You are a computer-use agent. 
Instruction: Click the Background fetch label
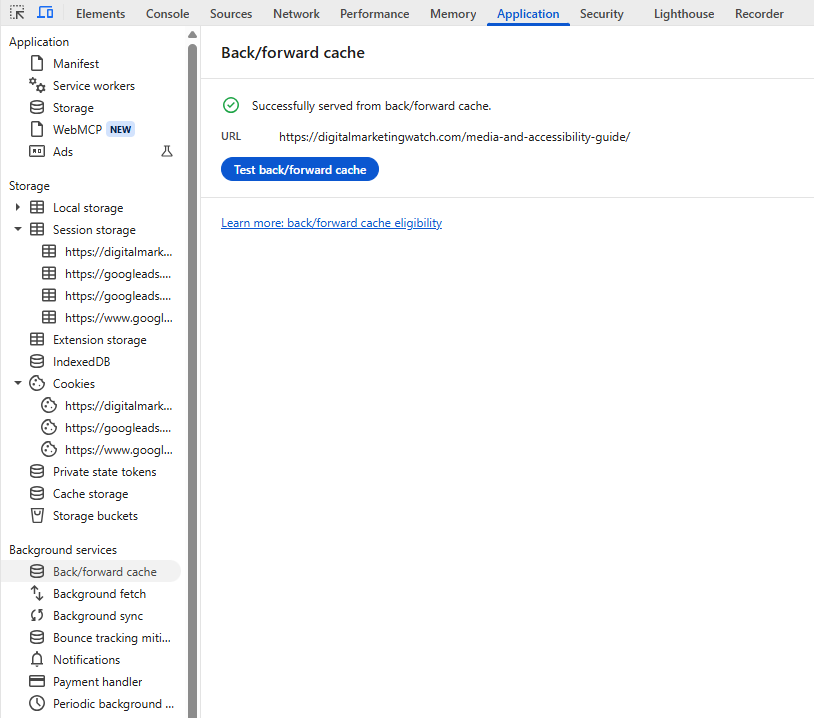(x=99, y=593)
